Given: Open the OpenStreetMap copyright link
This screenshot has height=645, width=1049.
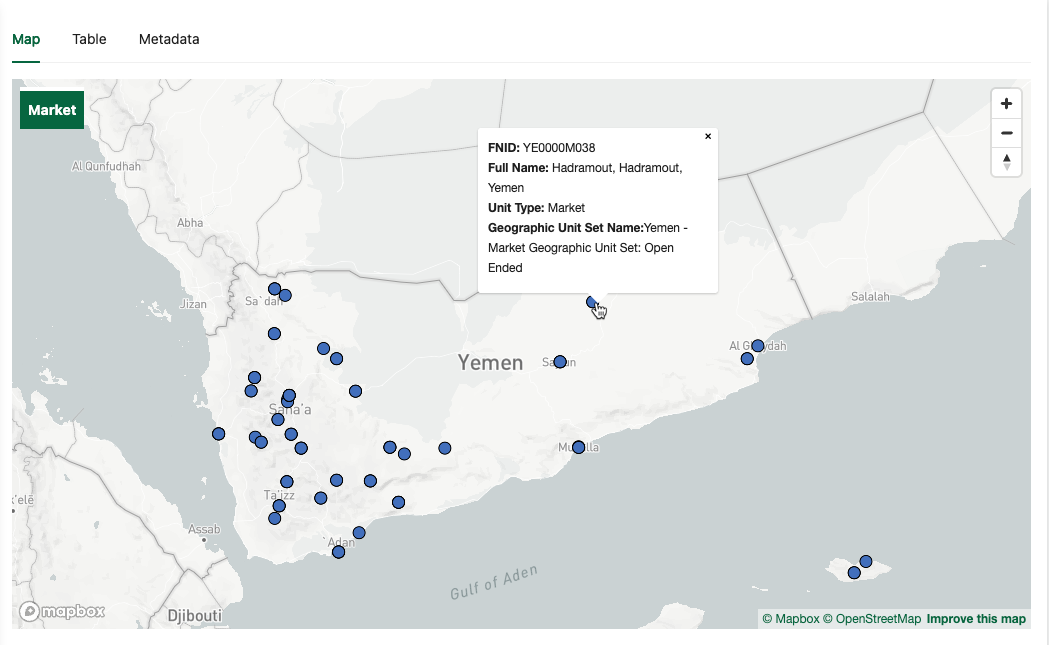Looking at the screenshot, I should click(872, 618).
